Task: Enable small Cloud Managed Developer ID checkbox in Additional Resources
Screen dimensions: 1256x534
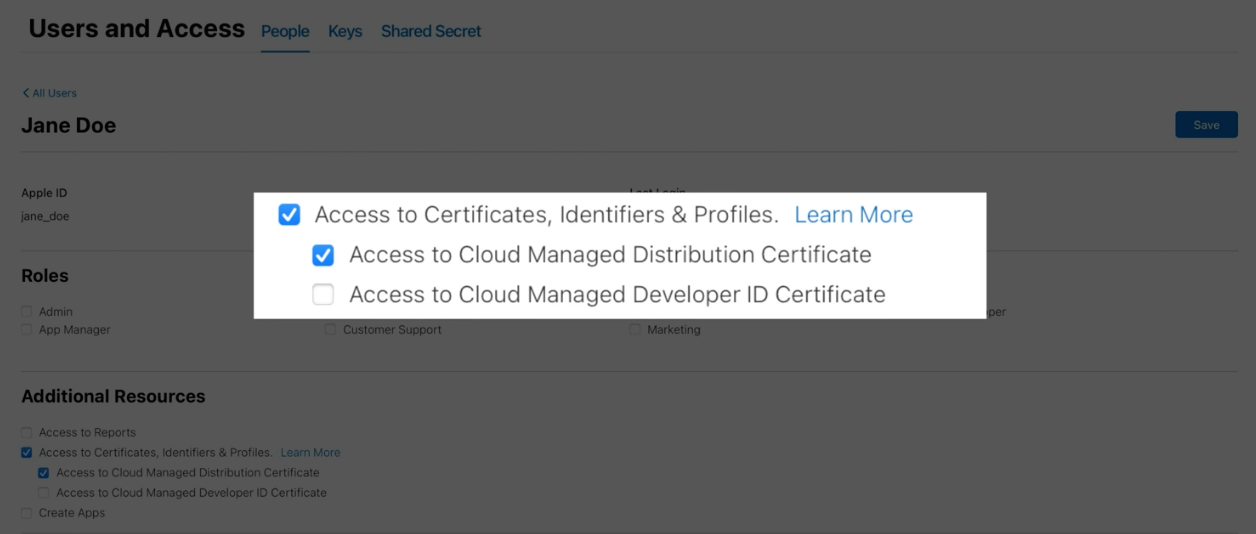Action: (x=44, y=493)
